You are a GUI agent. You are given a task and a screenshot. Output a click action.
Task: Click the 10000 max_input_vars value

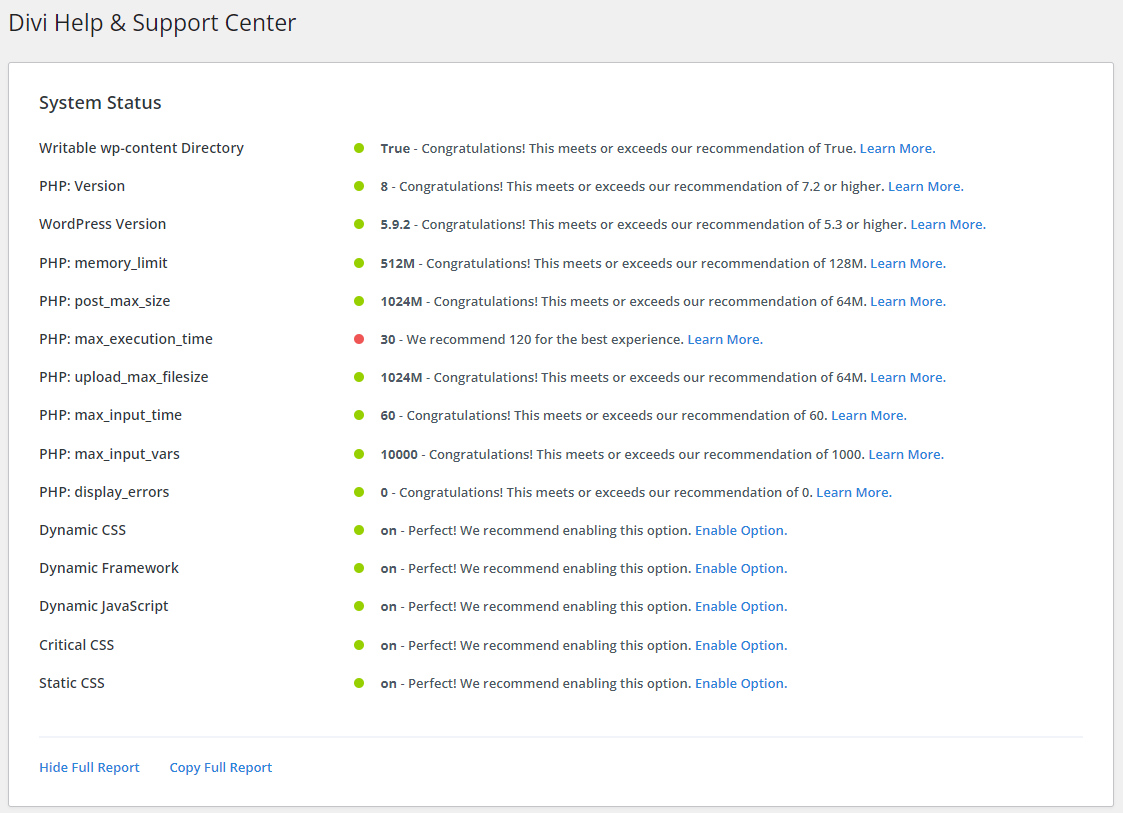399,454
